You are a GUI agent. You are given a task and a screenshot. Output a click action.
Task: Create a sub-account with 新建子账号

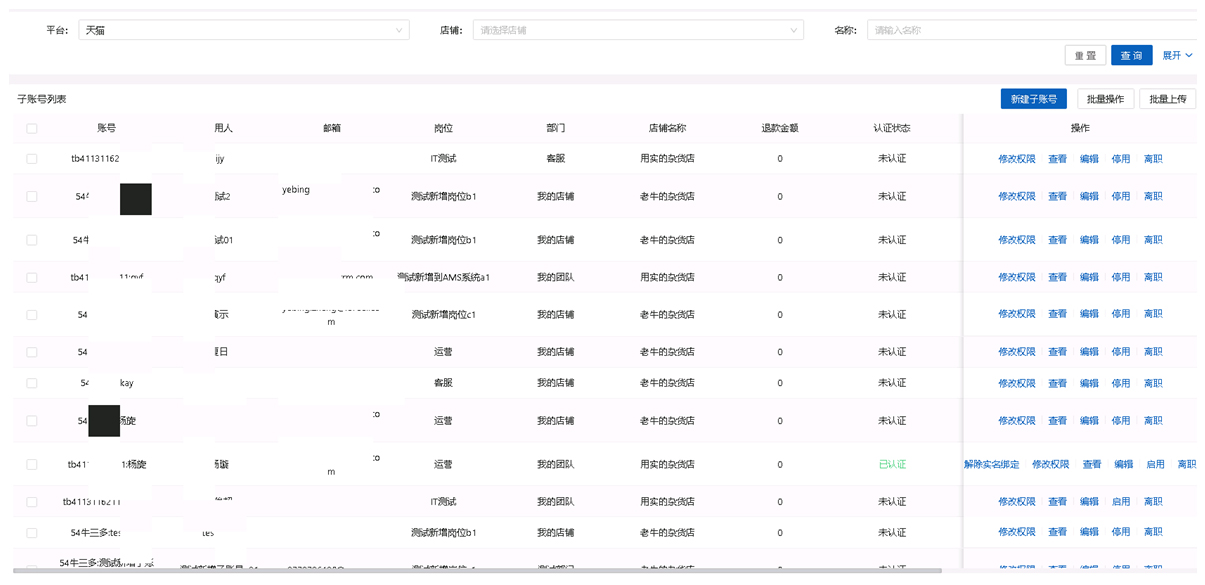coord(1033,99)
